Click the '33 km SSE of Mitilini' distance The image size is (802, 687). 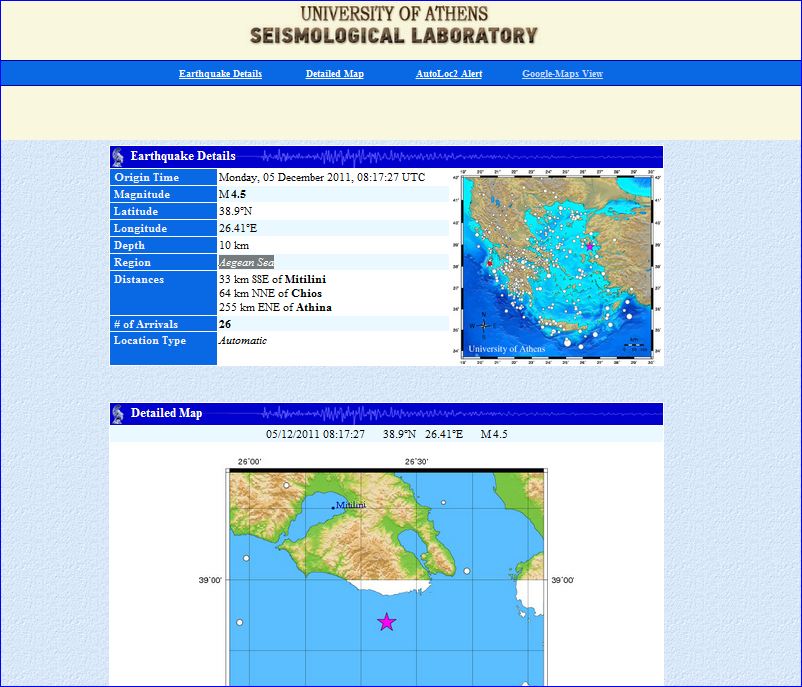point(272,279)
